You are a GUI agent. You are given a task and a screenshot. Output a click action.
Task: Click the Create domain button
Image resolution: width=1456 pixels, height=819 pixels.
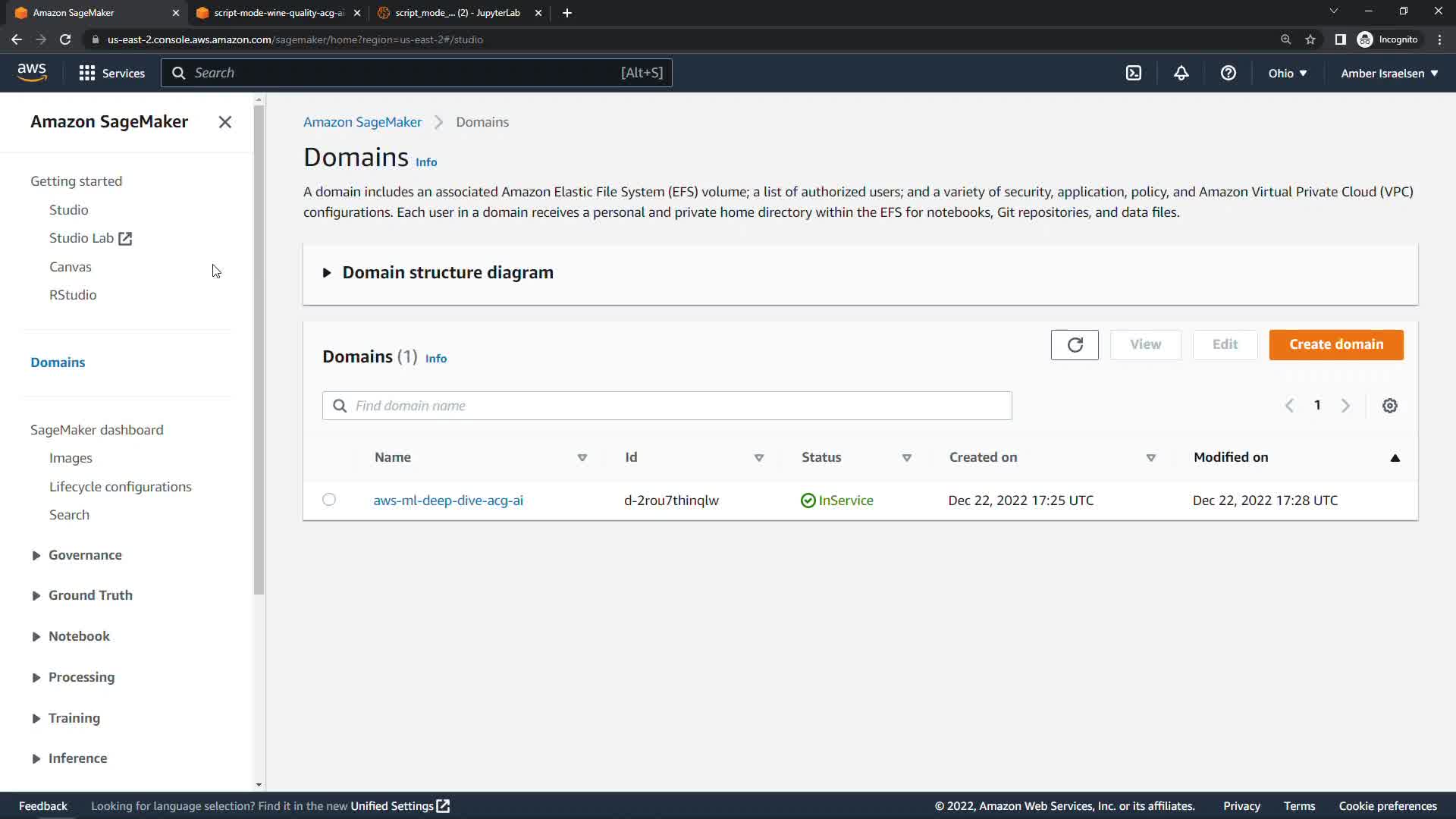[1335, 344]
